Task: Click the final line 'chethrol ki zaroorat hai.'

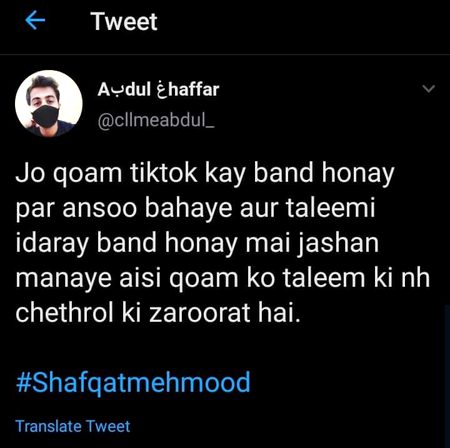Action: pos(158,313)
